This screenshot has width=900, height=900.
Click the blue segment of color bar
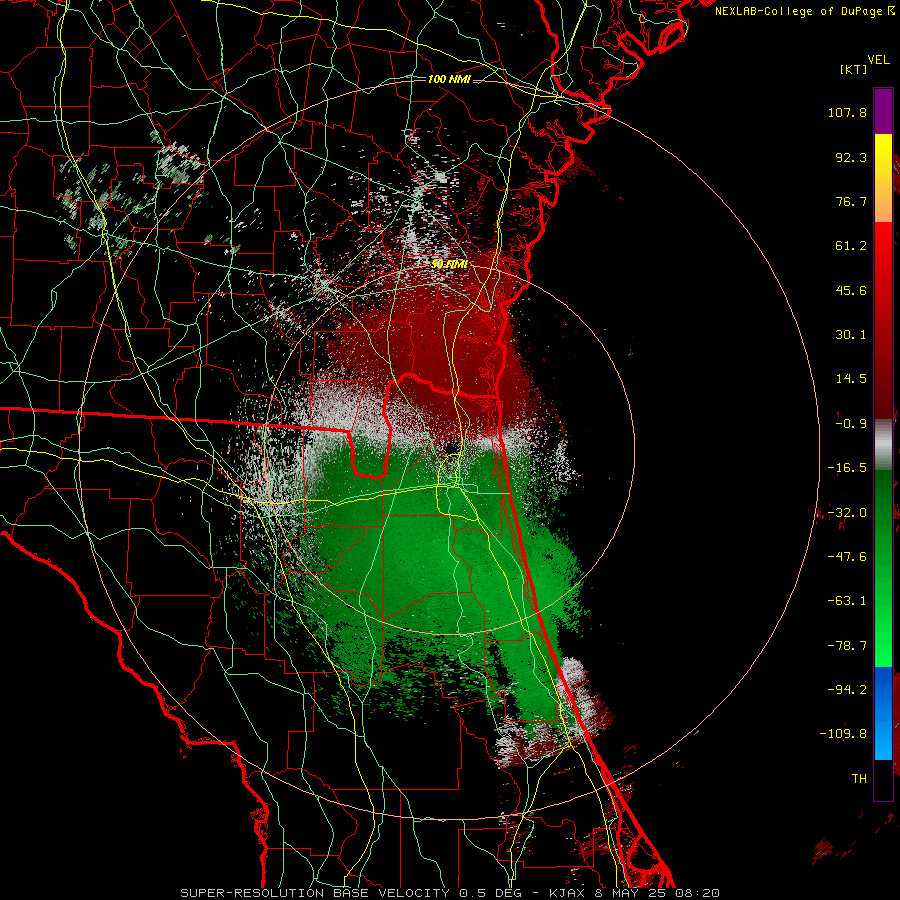tap(883, 713)
